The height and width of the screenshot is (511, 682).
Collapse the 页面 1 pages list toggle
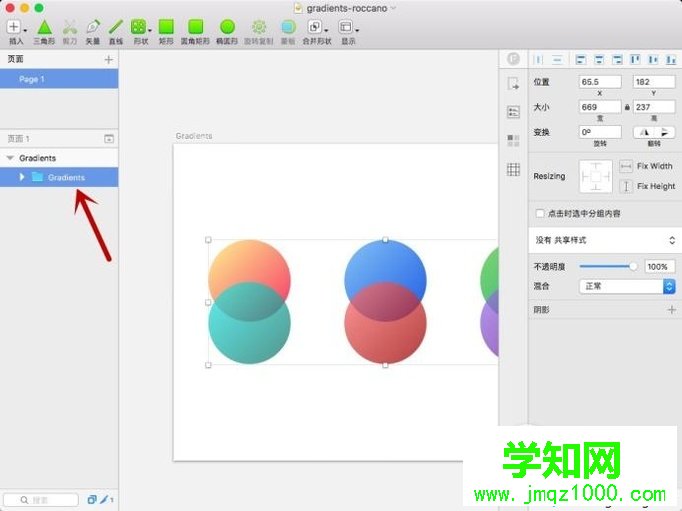click(109, 139)
